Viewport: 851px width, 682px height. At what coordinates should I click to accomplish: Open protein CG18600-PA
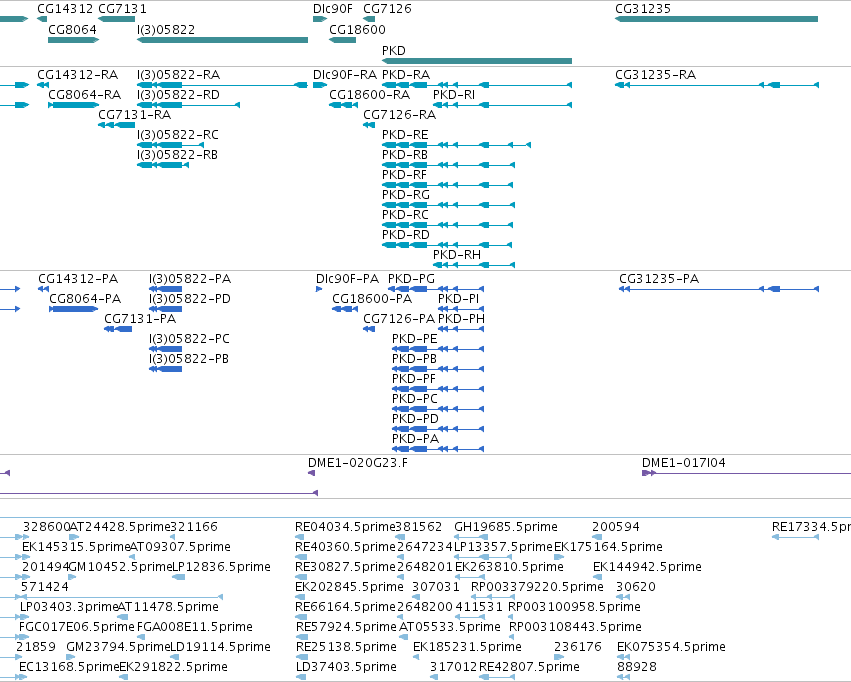pos(372,299)
